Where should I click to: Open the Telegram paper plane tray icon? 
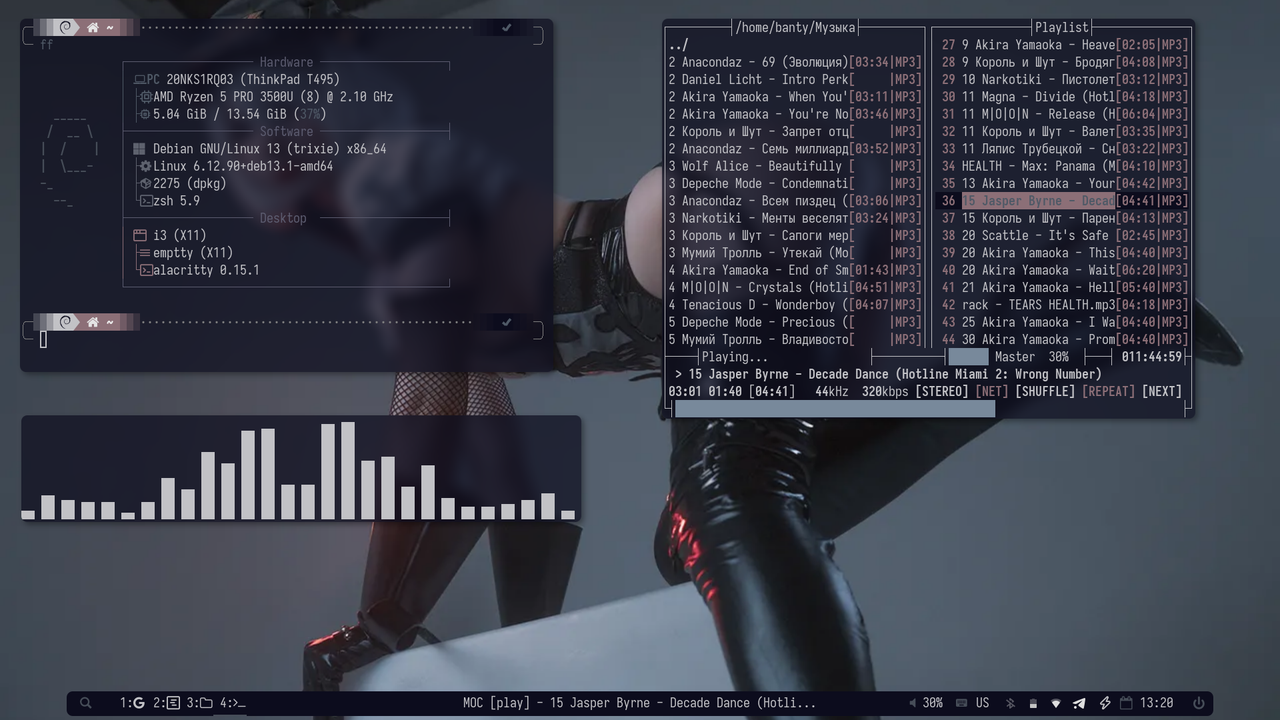point(1079,703)
